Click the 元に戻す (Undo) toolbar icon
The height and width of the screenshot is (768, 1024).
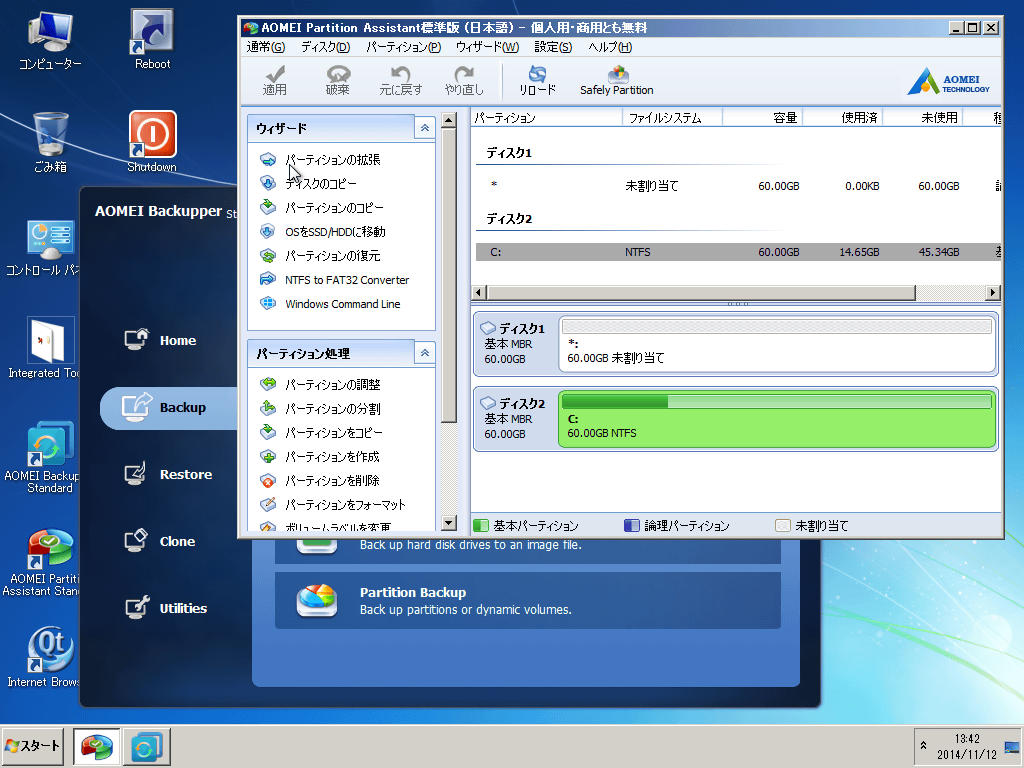400,80
